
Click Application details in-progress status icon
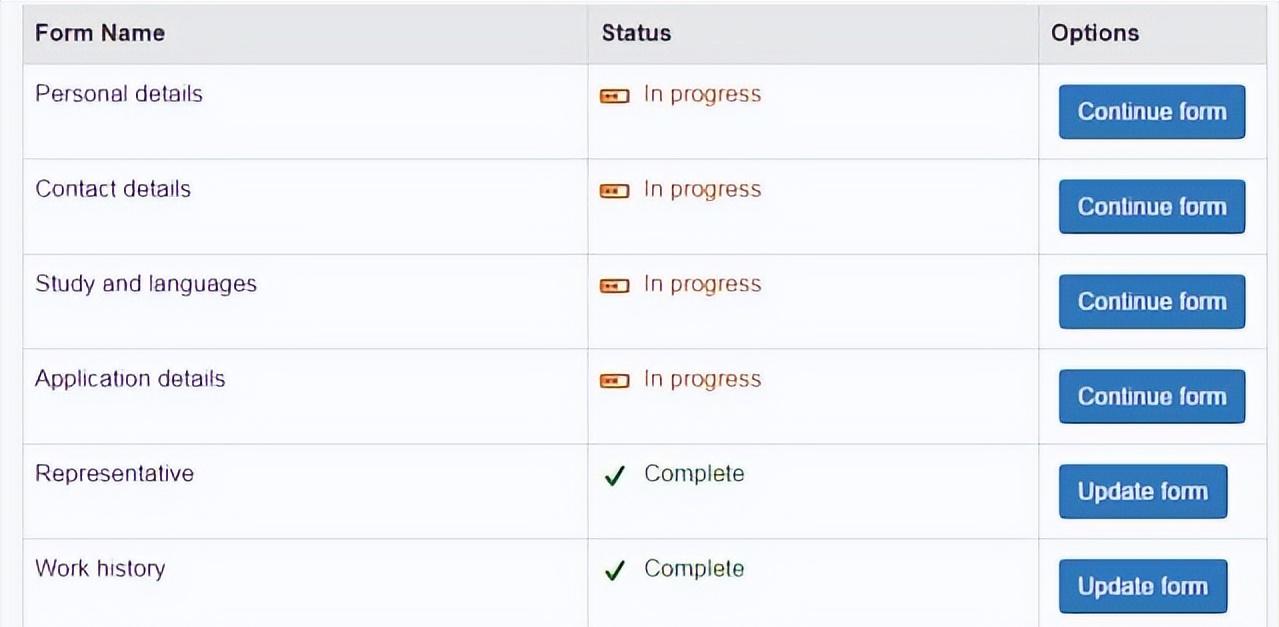pos(614,381)
